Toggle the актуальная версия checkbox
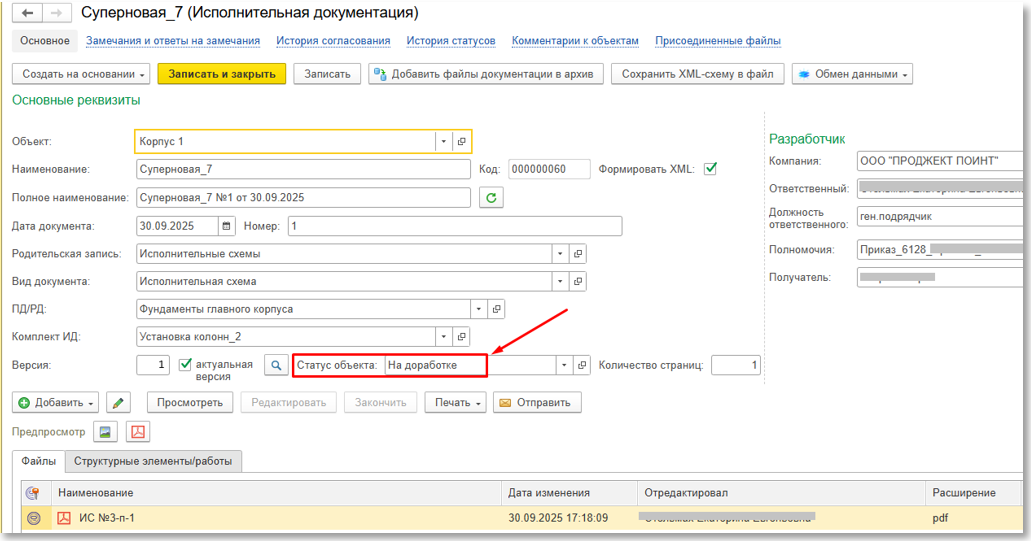This screenshot has height=541, width=1031. pyautogui.click(x=185, y=365)
